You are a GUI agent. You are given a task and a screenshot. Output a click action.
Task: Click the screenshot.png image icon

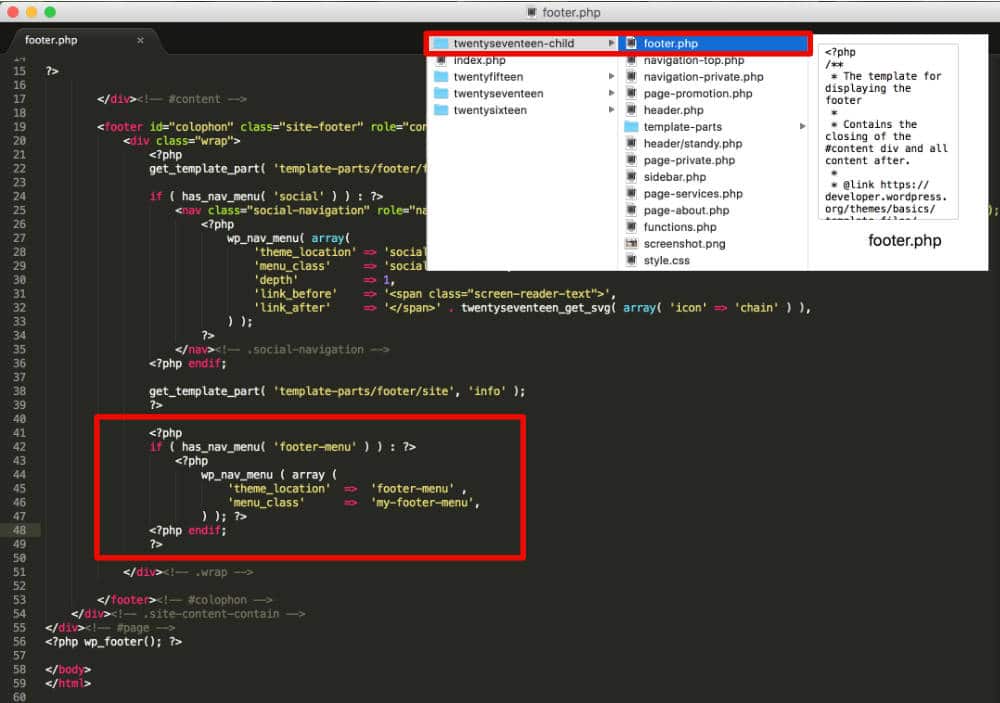point(632,243)
